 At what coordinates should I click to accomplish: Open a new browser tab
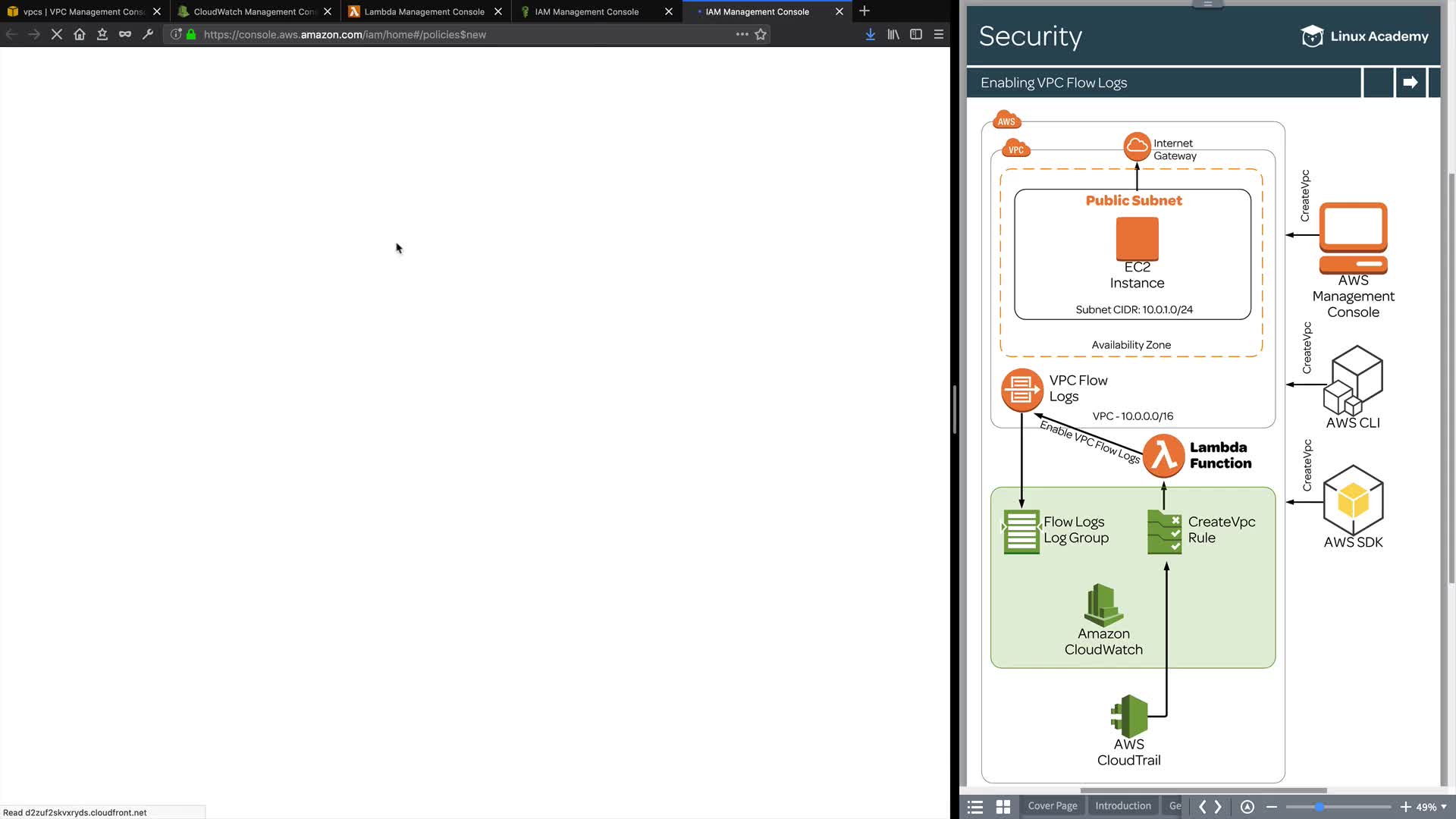pyautogui.click(x=864, y=11)
